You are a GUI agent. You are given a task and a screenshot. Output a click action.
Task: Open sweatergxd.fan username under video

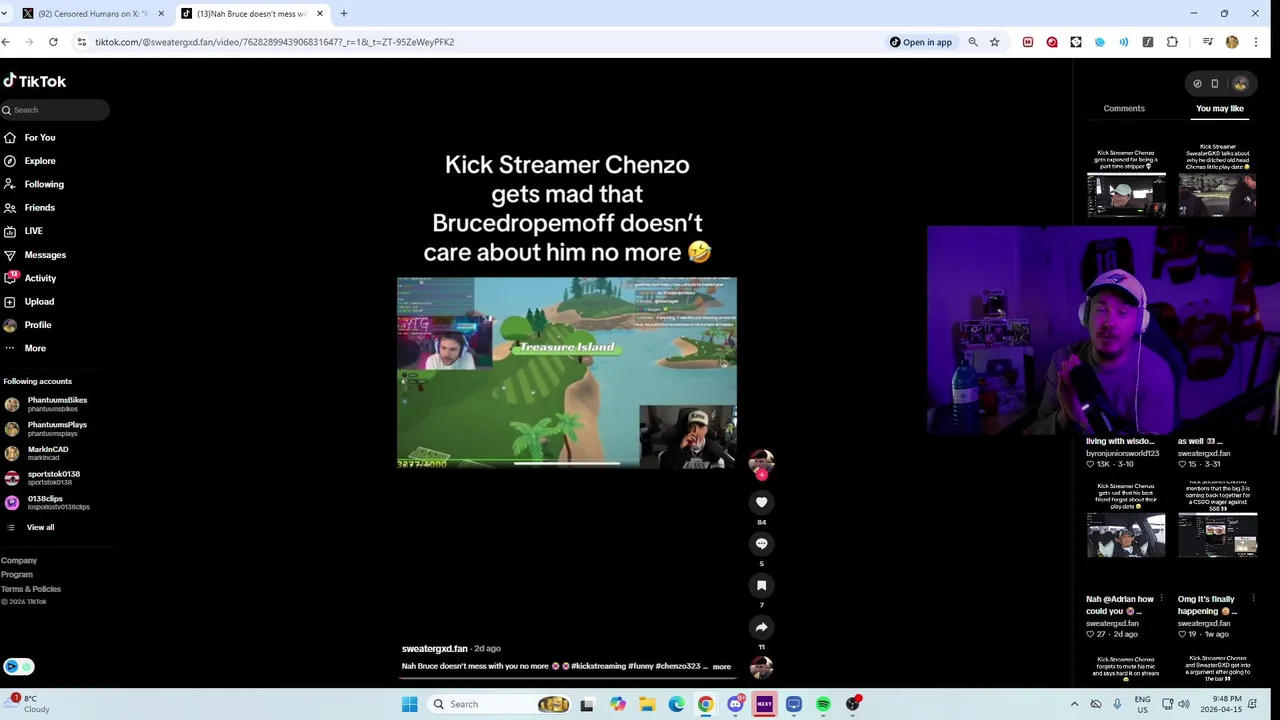[x=435, y=649]
